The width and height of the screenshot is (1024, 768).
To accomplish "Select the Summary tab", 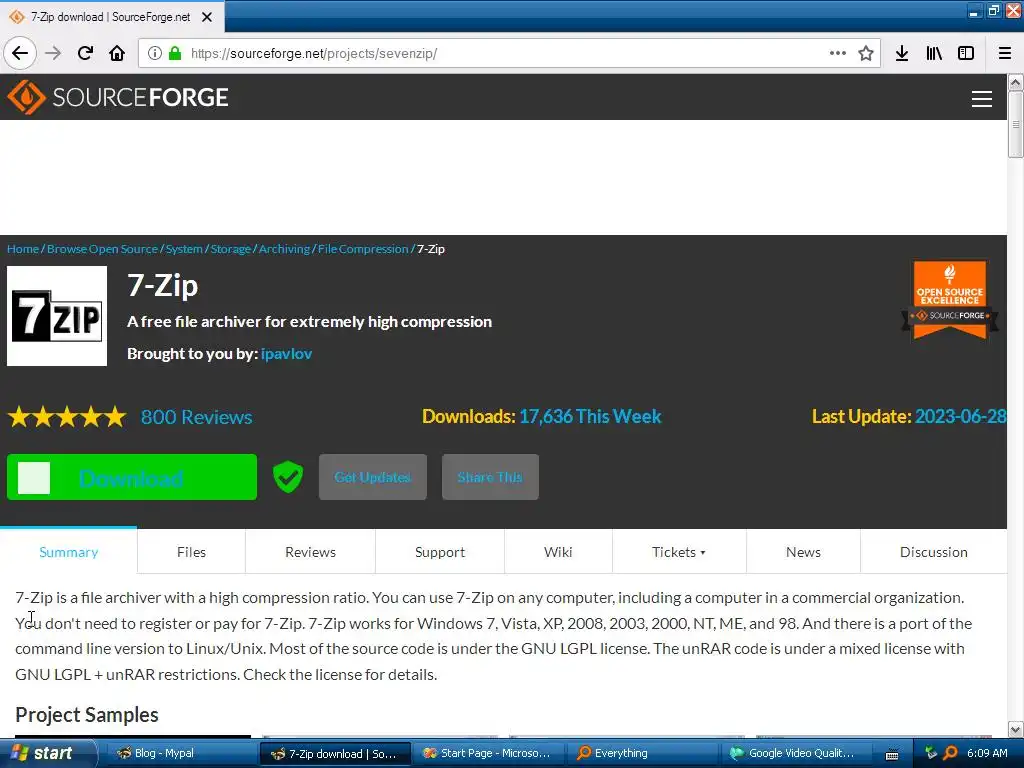I will pyautogui.click(x=69, y=552).
